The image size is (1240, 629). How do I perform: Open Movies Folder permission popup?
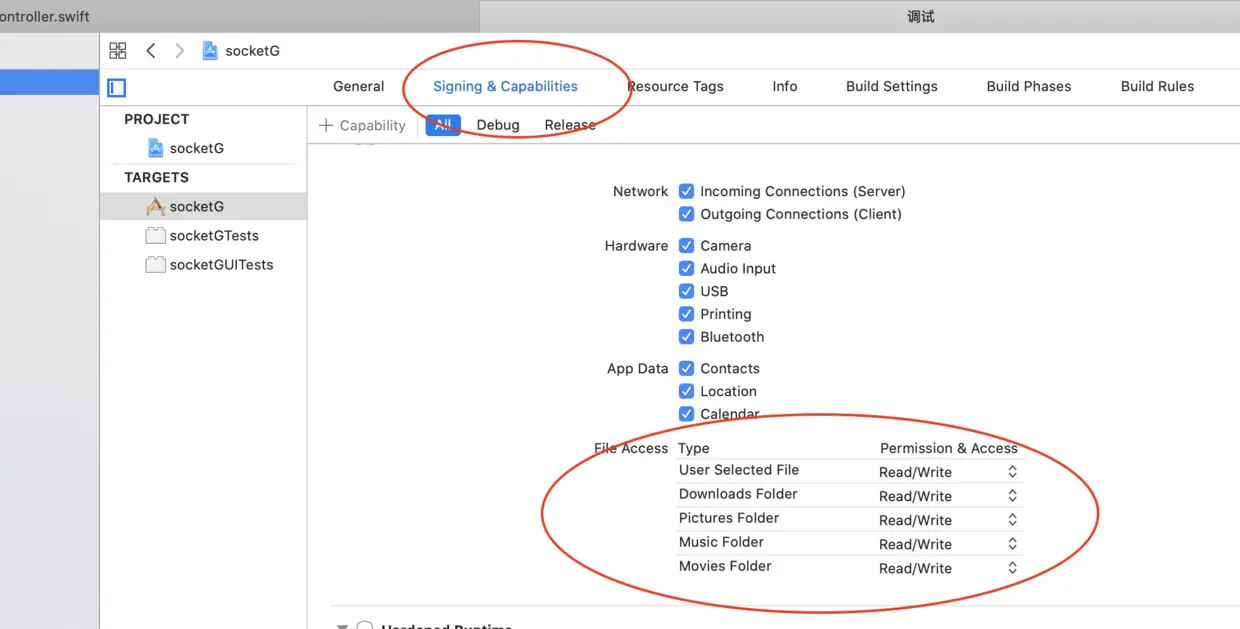1012,568
